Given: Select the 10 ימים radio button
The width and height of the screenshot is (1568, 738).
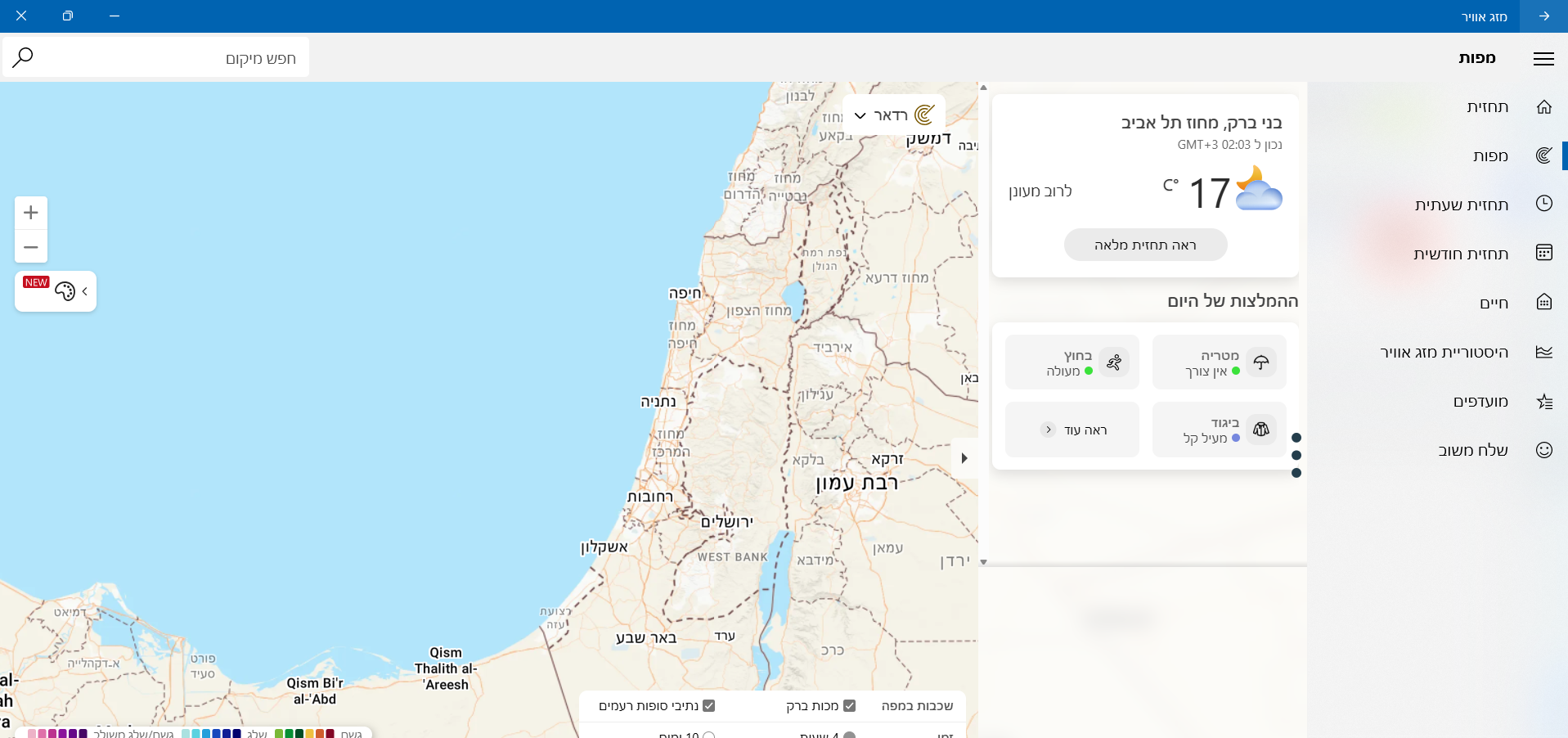Looking at the screenshot, I should click(708, 735).
